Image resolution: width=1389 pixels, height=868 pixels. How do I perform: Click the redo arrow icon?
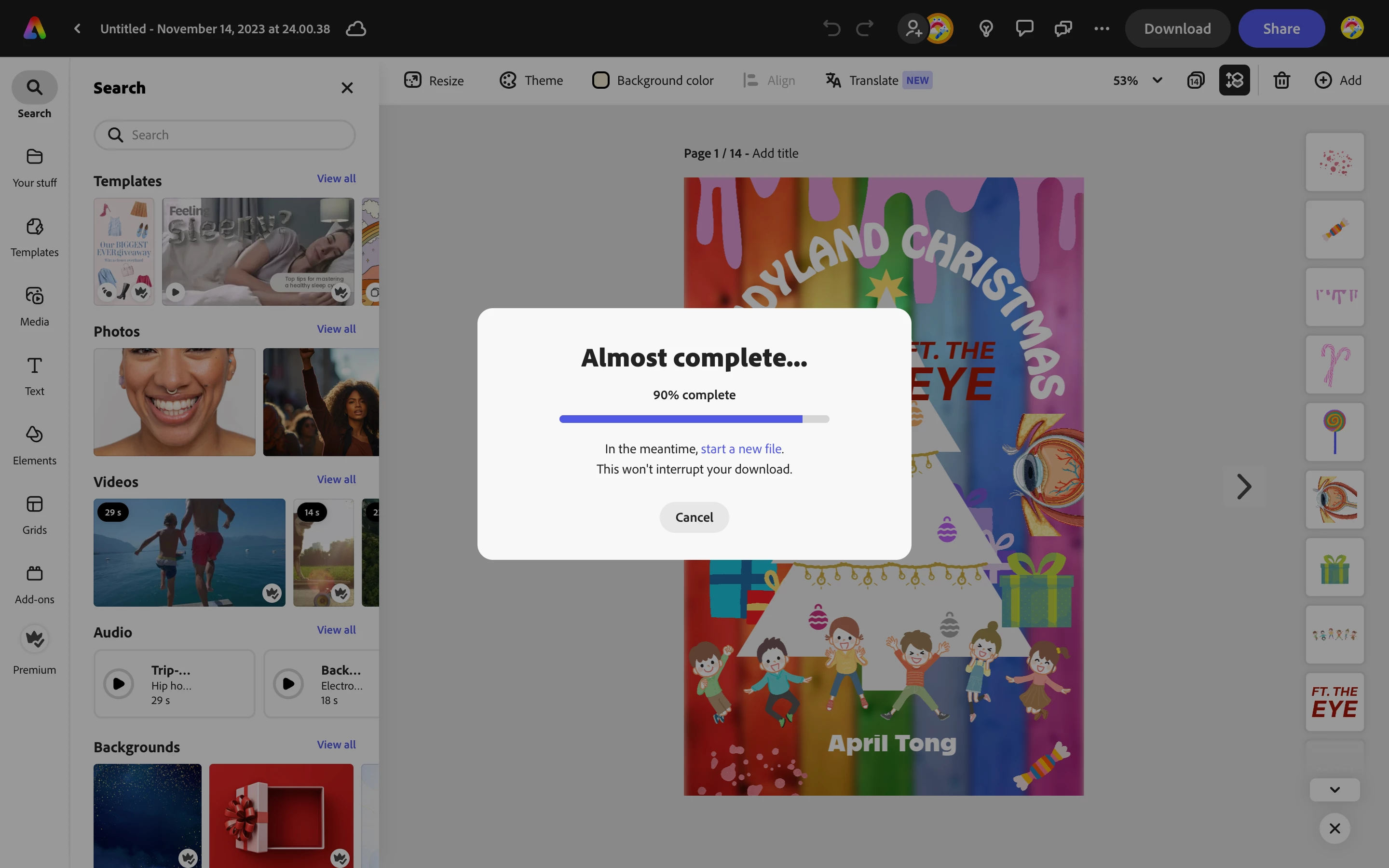pos(864,28)
